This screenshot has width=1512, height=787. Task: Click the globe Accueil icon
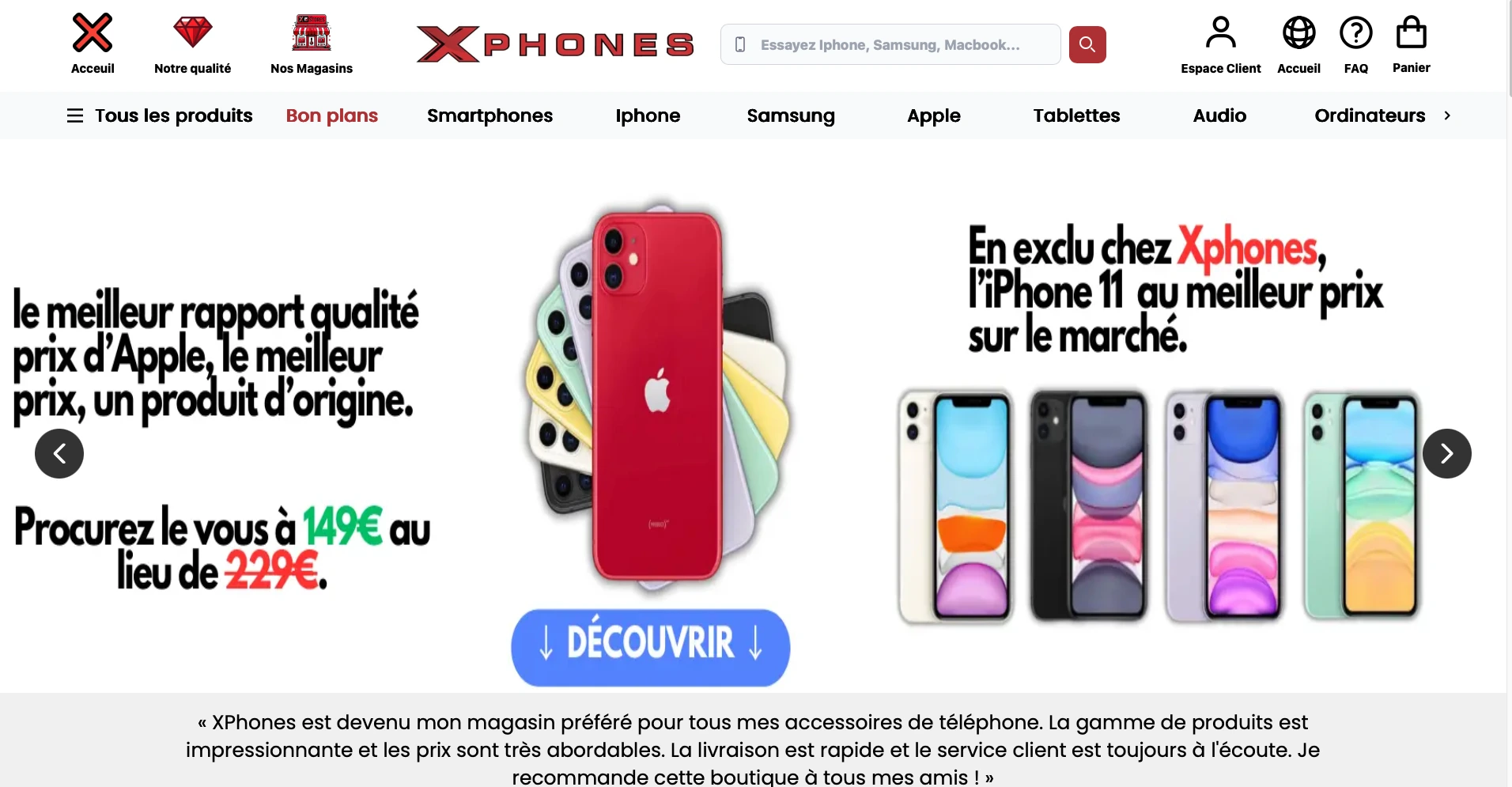click(1298, 32)
